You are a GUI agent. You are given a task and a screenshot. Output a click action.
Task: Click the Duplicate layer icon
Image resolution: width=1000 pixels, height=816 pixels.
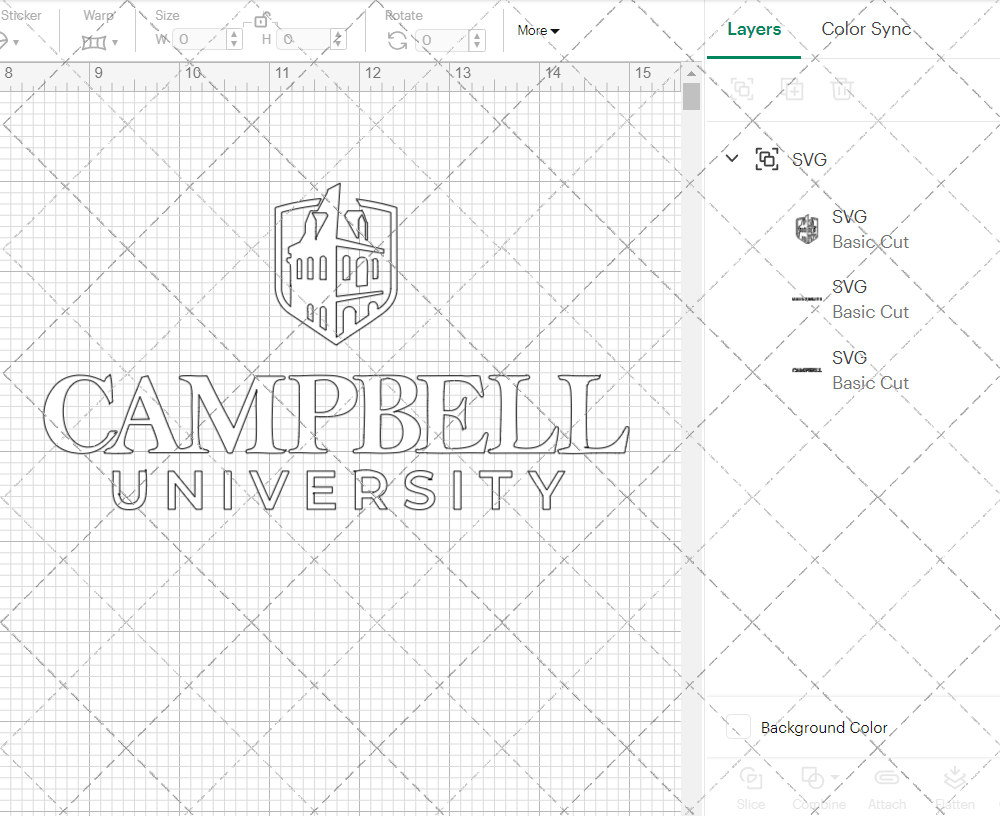[x=792, y=89]
